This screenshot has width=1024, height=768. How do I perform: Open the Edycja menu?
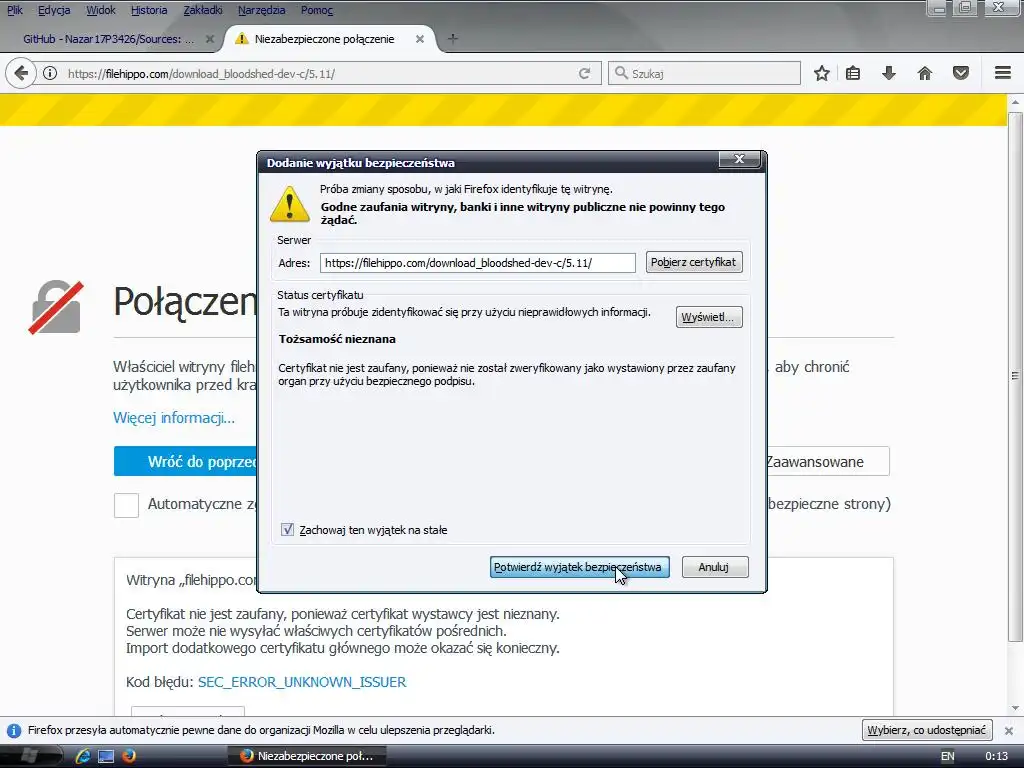pyautogui.click(x=54, y=10)
